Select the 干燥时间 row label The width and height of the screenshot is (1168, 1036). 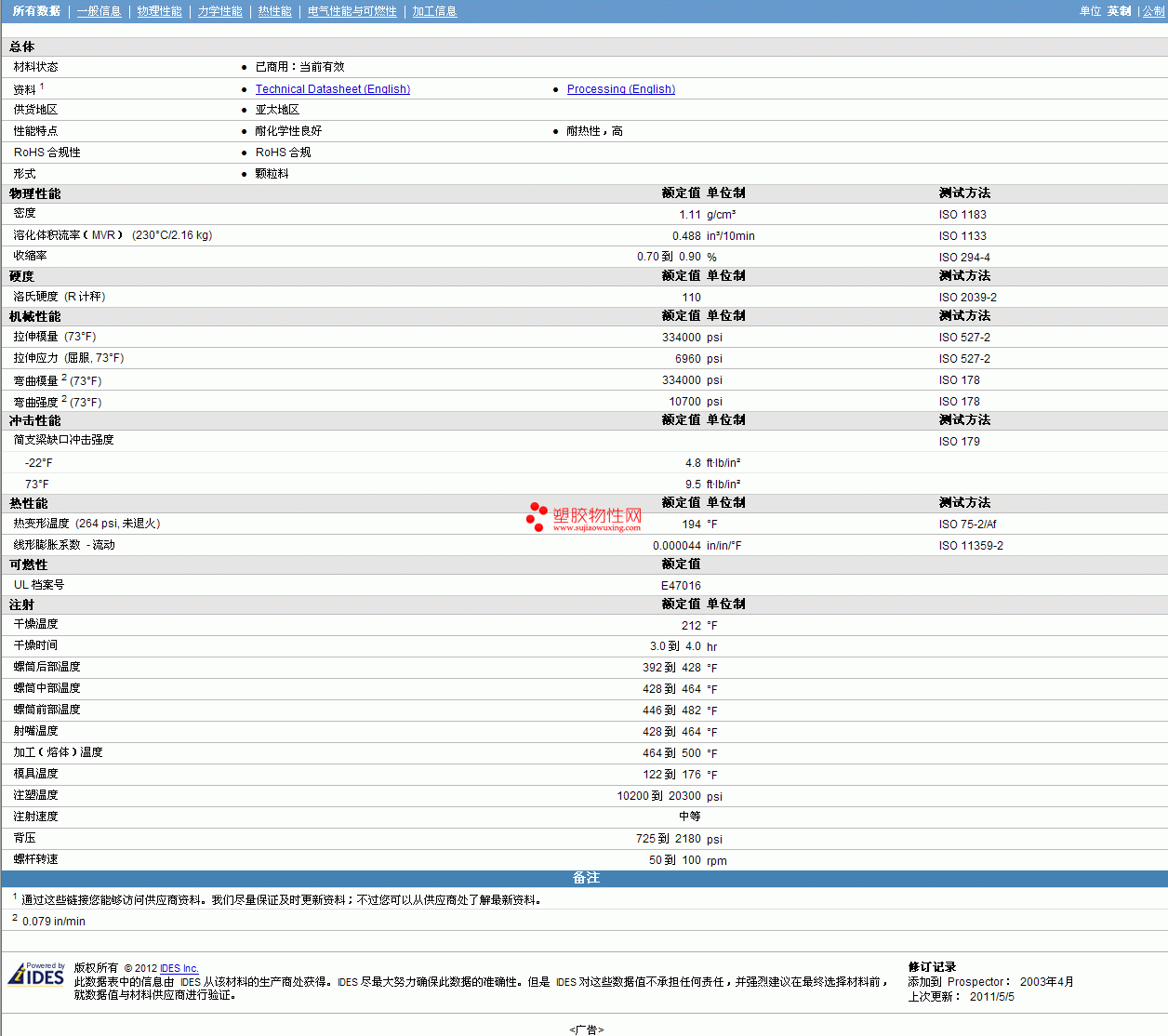(x=35, y=645)
